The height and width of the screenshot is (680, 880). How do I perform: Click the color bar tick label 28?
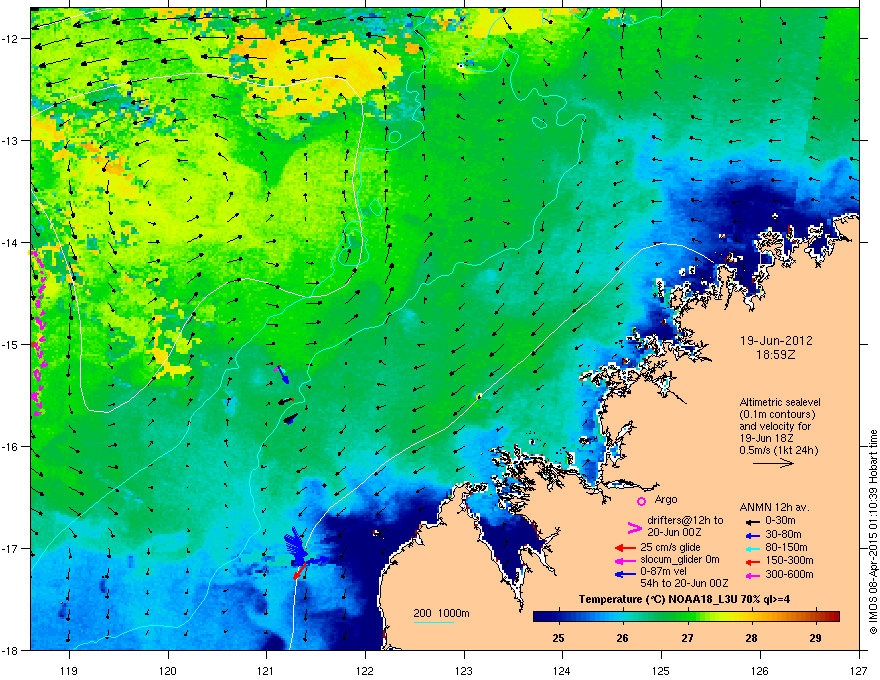(x=751, y=638)
